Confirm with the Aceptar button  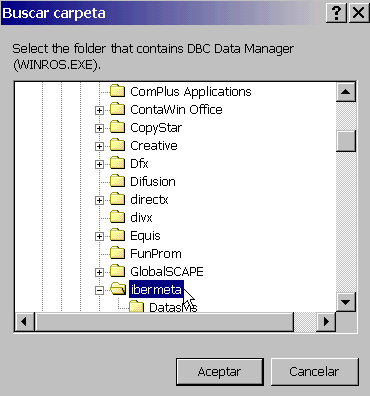click(220, 372)
